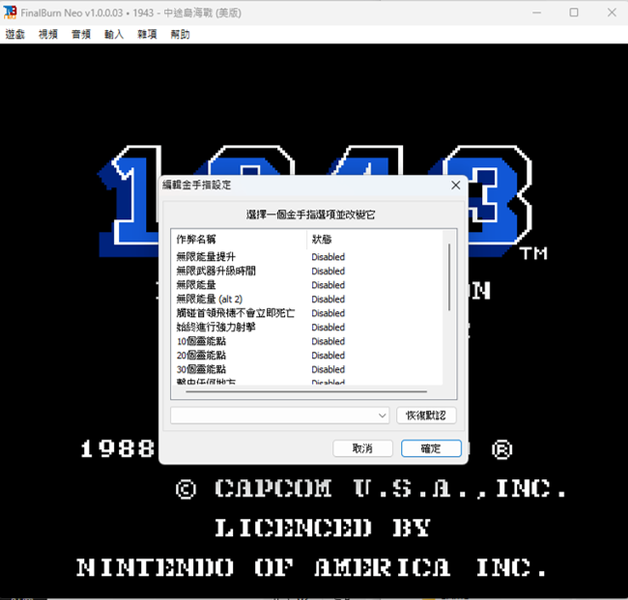Click the 恢復默認 button
Viewport: 628px width, 600px height.
click(426, 415)
